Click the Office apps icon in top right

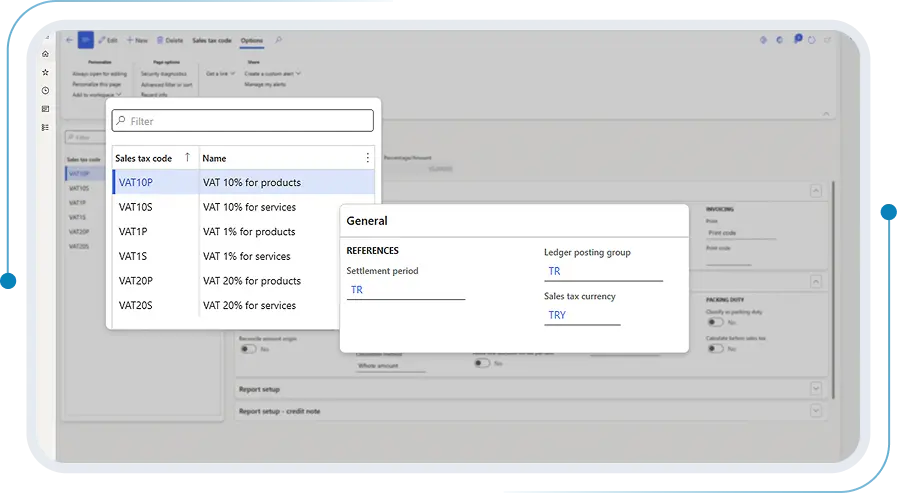780,40
